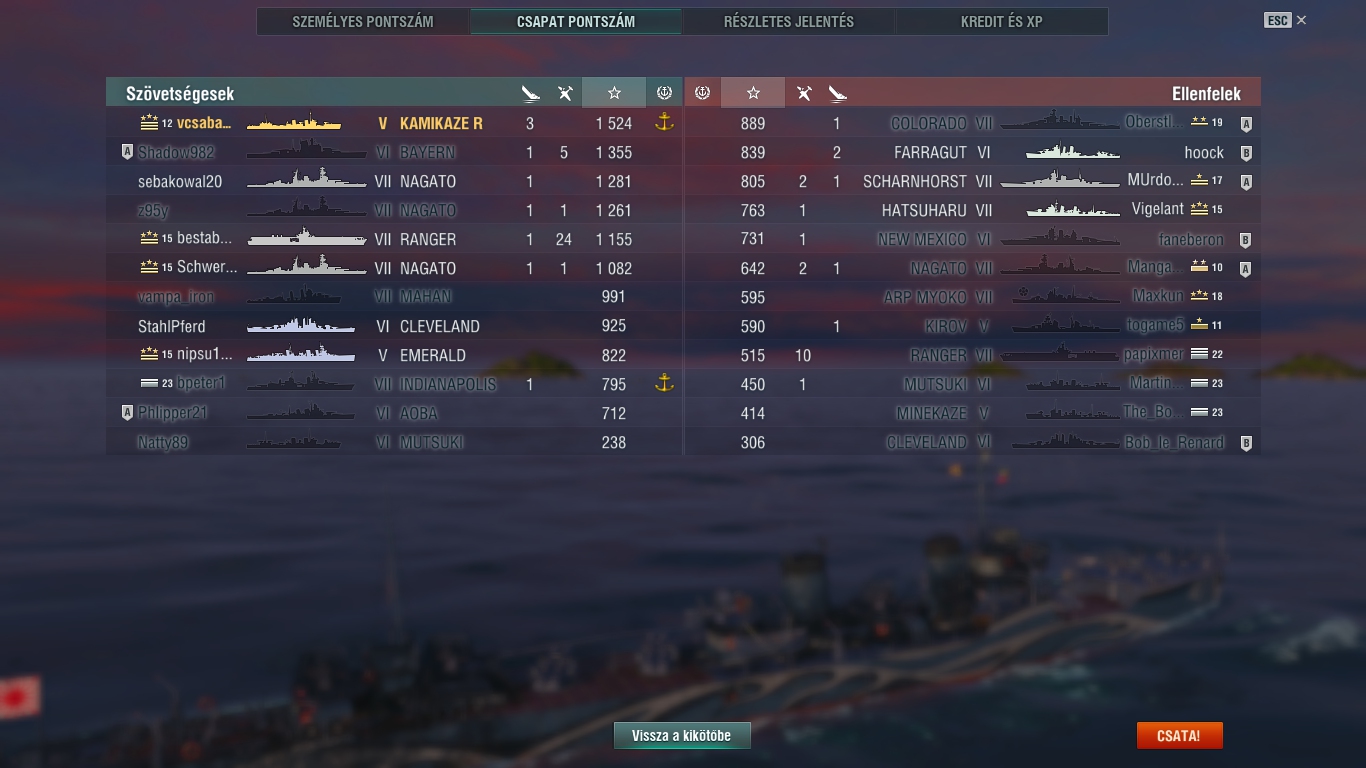Click division badge next to Shadow982
The height and width of the screenshot is (768, 1366).
(x=127, y=152)
